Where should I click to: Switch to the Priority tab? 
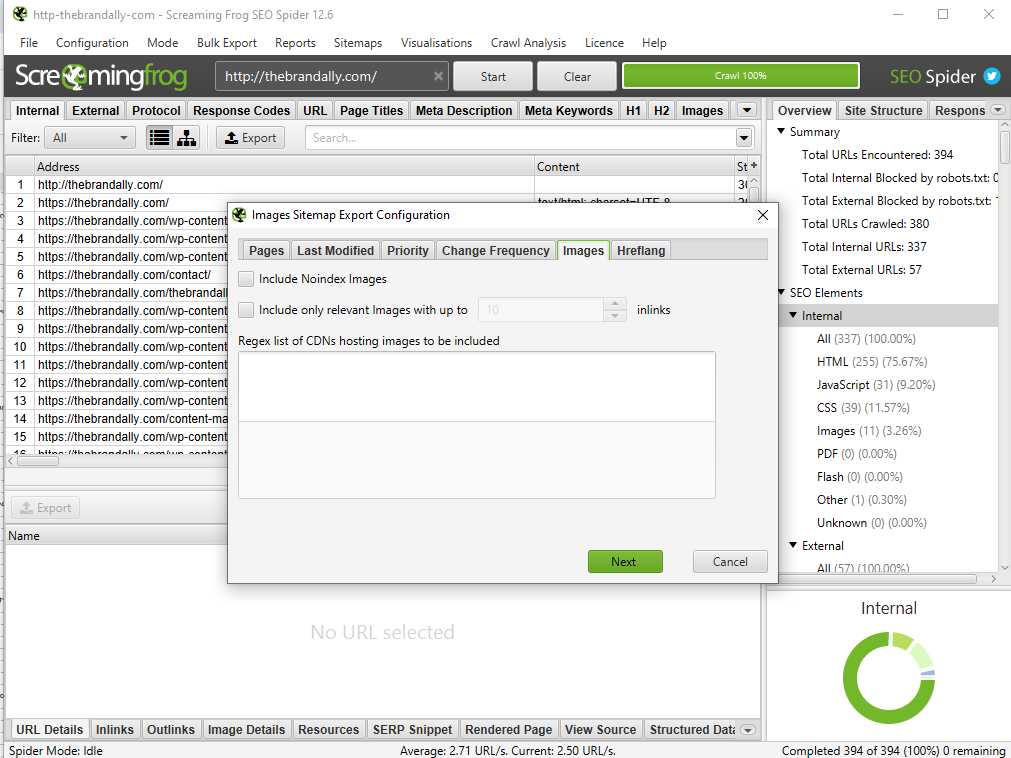pyautogui.click(x=407, y=250)
